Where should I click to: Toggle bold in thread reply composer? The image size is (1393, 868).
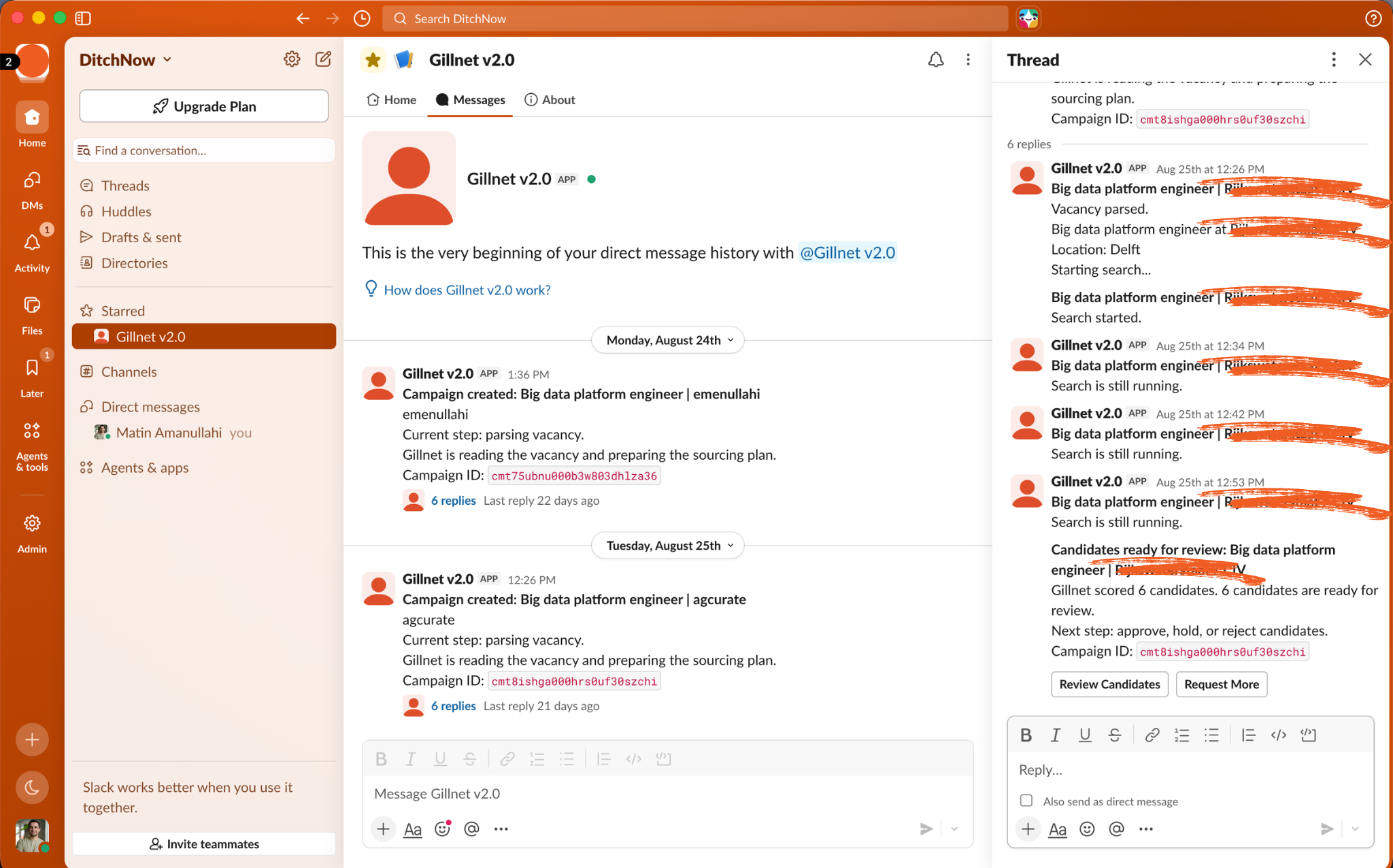point(1026,735)
